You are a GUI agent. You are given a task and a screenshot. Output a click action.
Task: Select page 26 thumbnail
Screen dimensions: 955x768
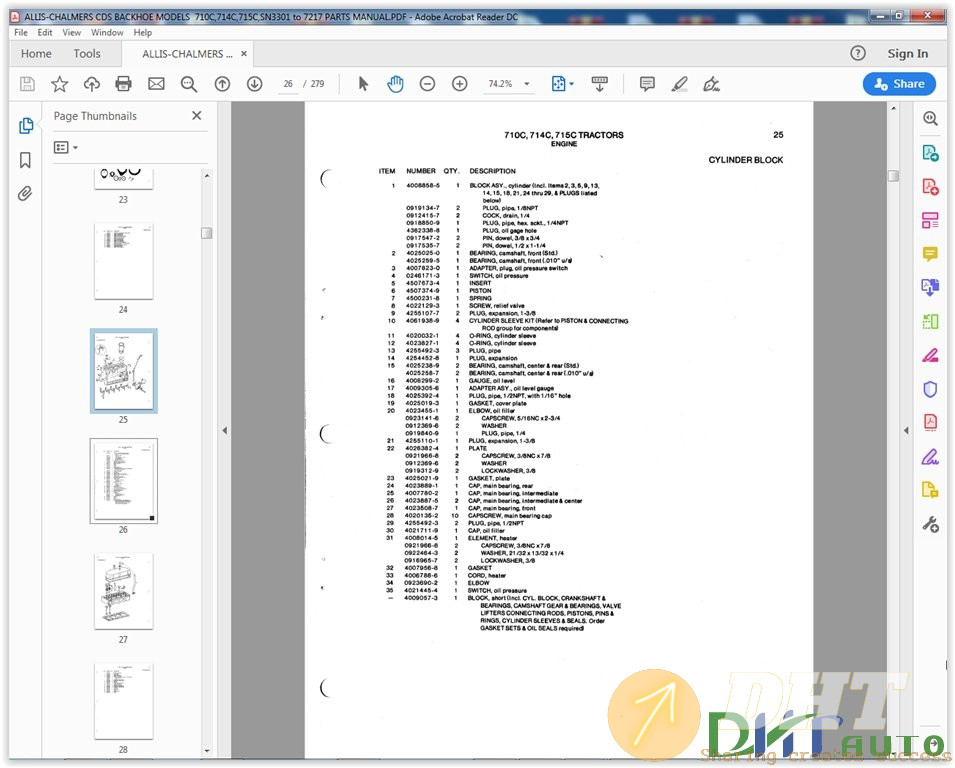[x=124, y=481]
